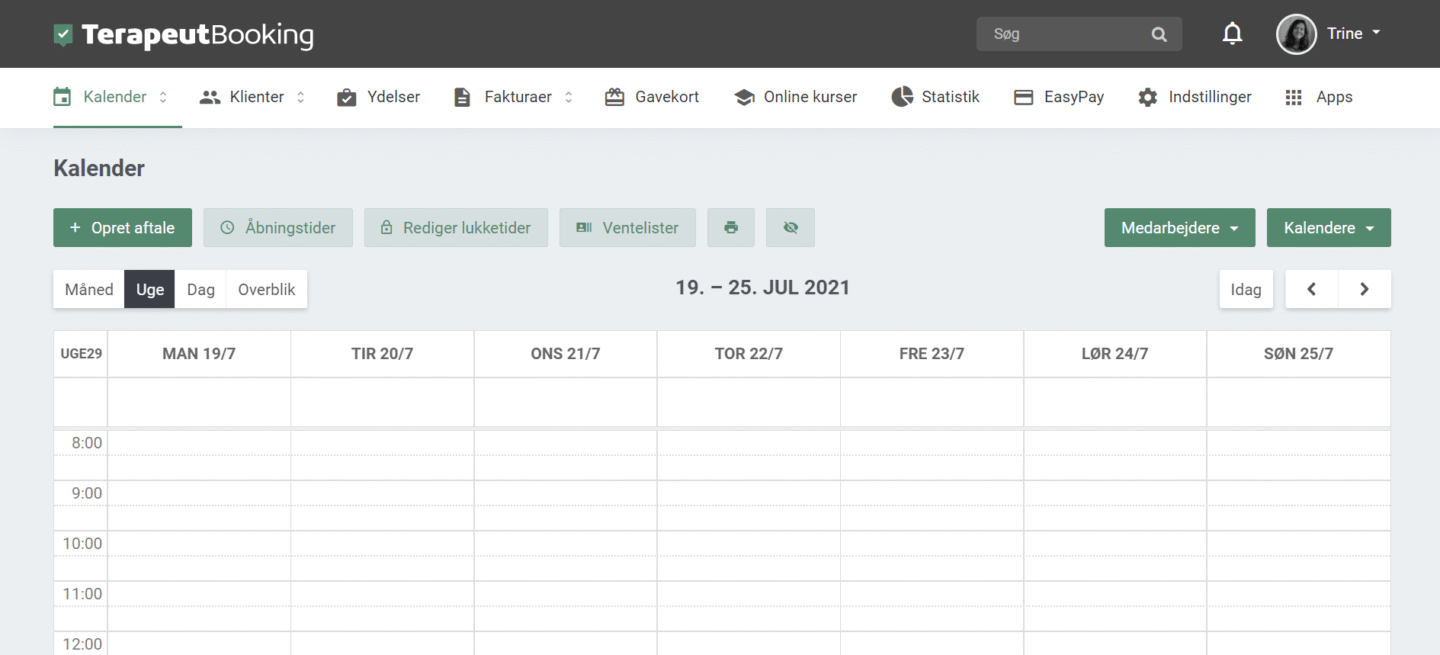Image resolution: width=1440 pixels, height=655 pixels.
Task: Open Gavekort gift card section
Action: [x=652, y=97]
